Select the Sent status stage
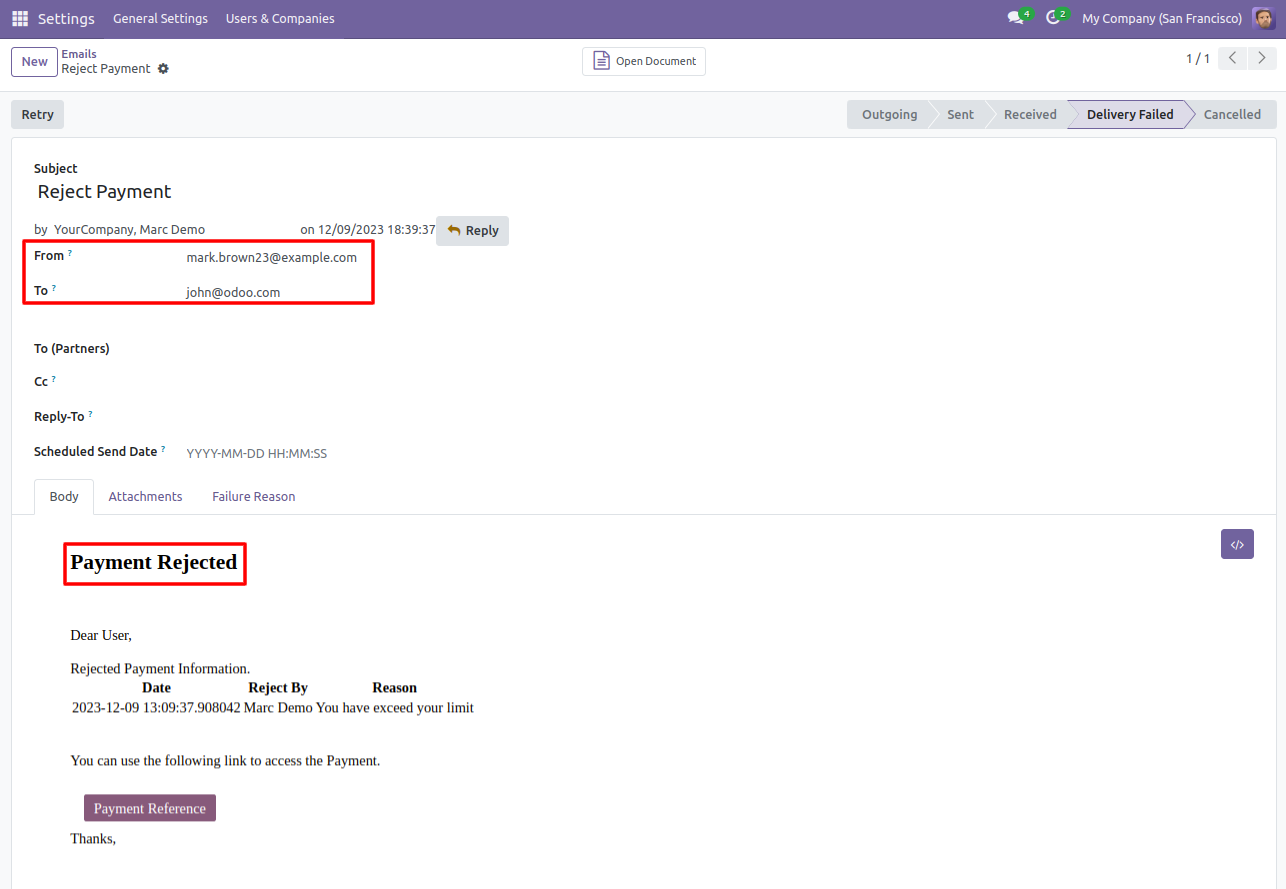The height and width of the screenshot is (889, 1286). [x=960, y=115]
